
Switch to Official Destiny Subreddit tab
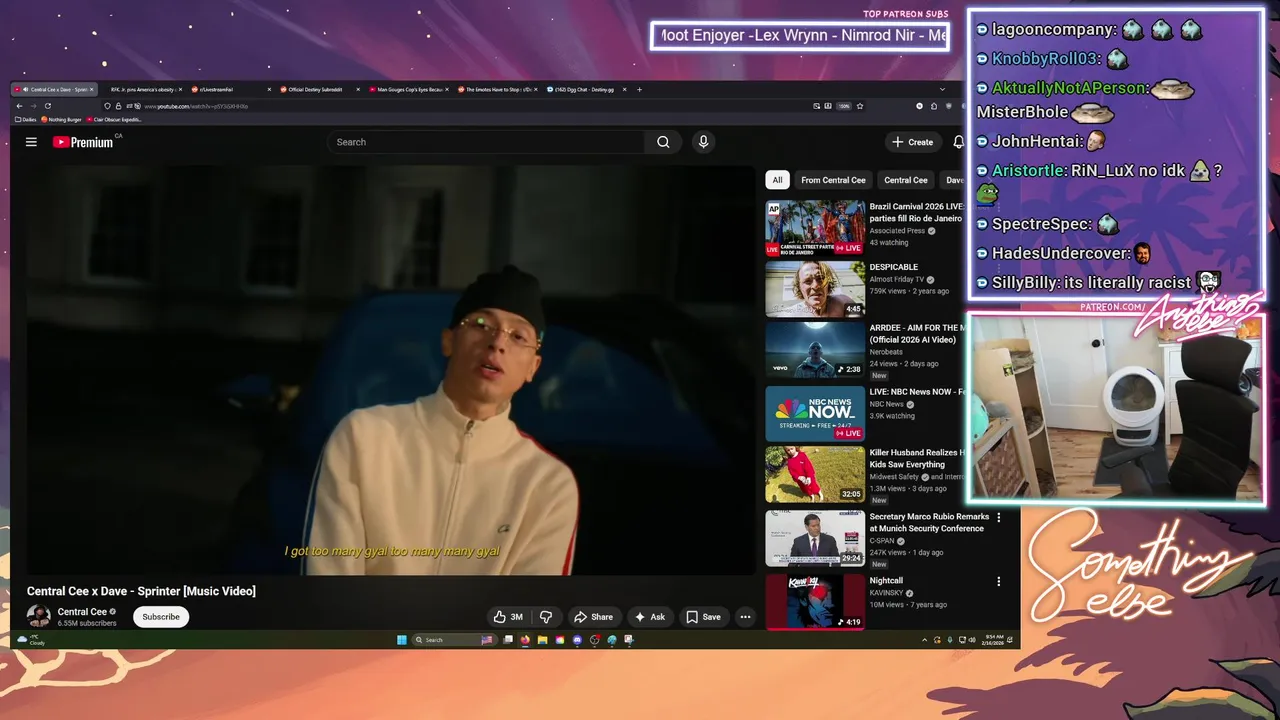coord(318,89)
